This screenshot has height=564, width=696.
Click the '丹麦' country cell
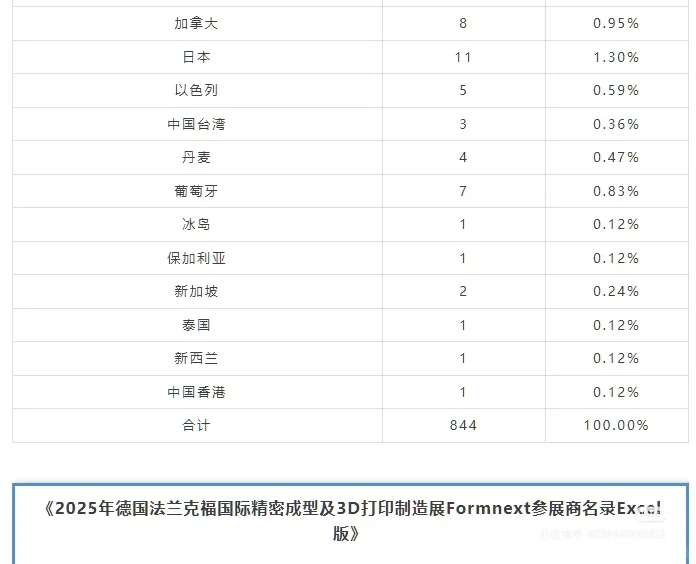click(x=196, y=157)
